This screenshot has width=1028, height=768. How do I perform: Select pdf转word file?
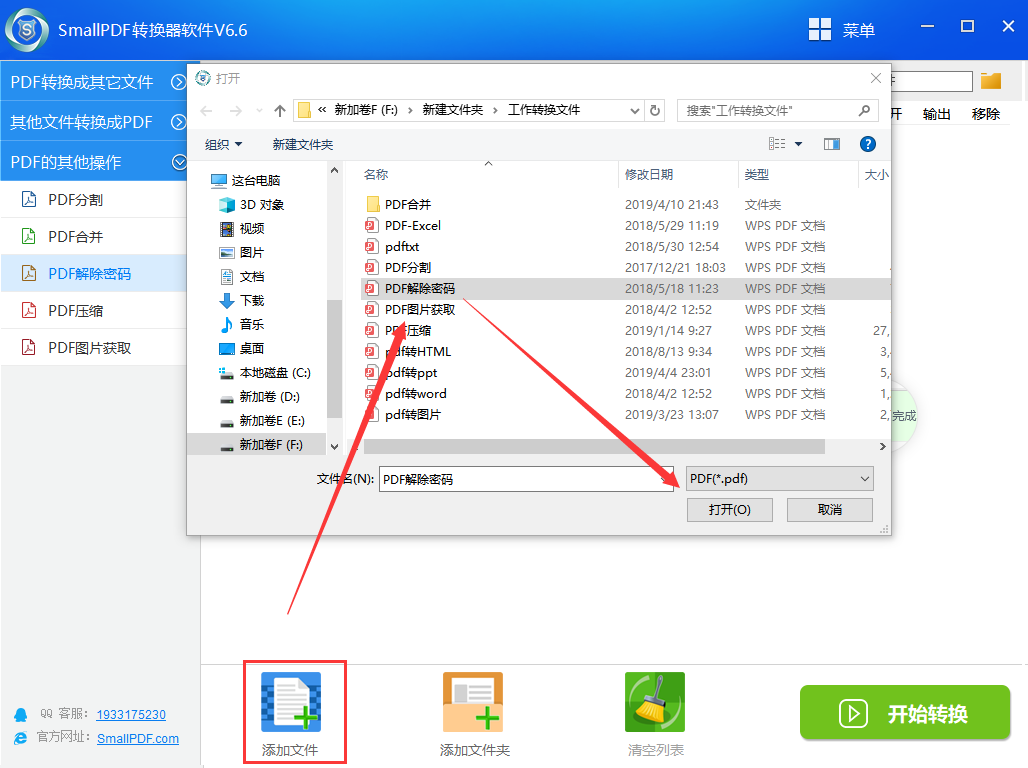pyautogui.click(x=406, y=394)
